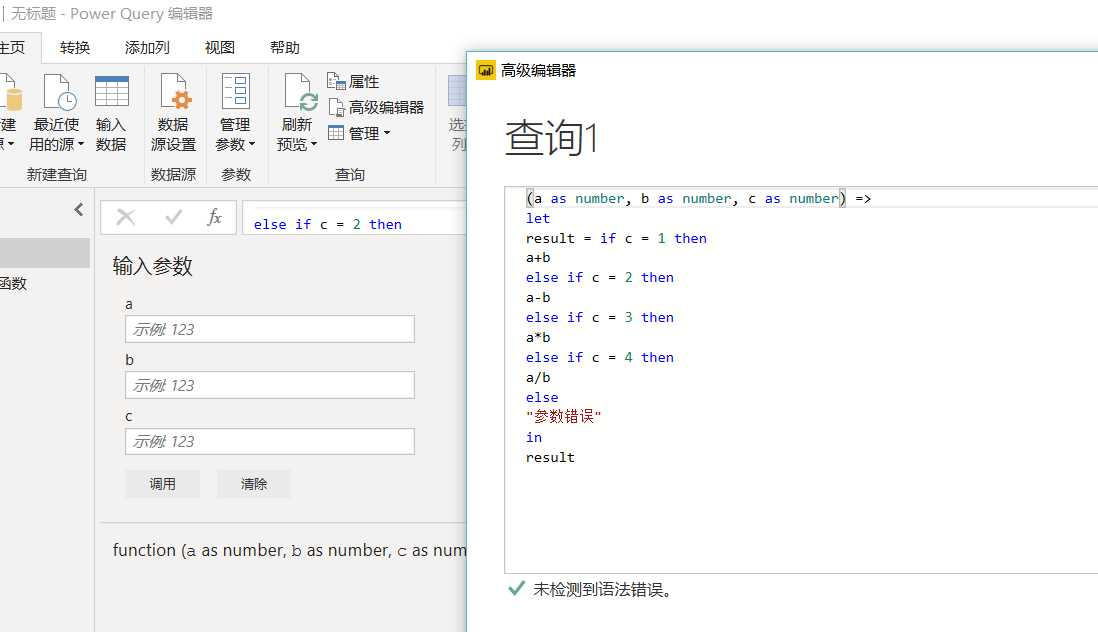Click the 'else if c = 3 then' line

[599, 317]
